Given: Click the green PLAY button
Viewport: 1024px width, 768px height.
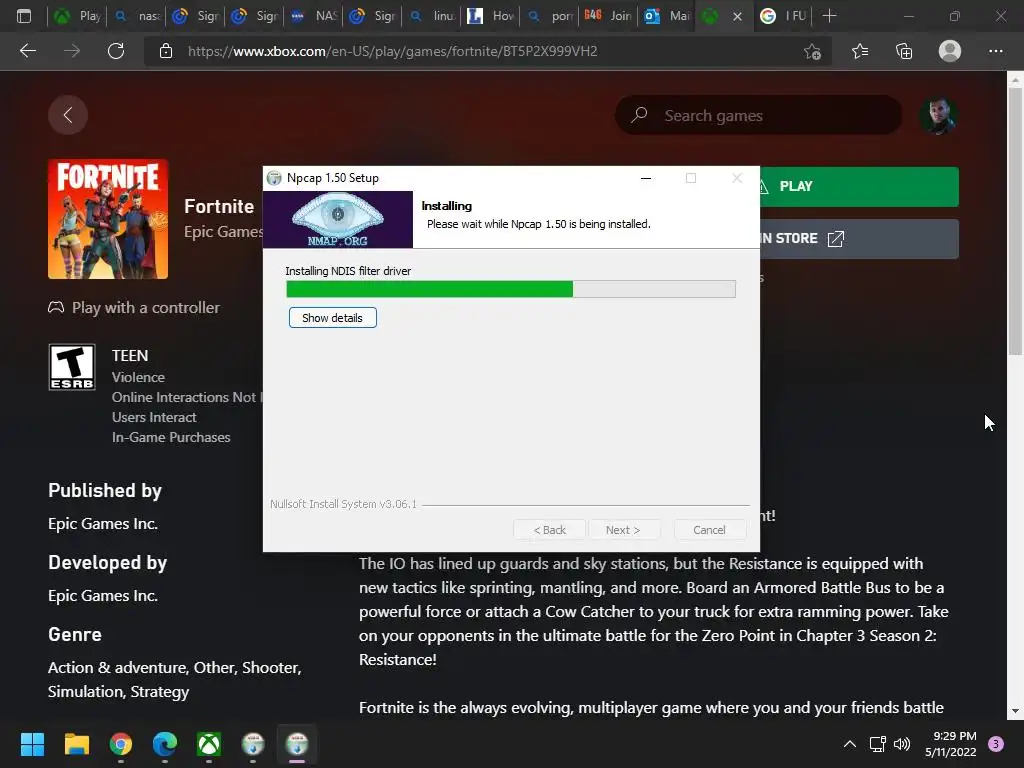Looking at the screenshot, I should click(859, 187).
